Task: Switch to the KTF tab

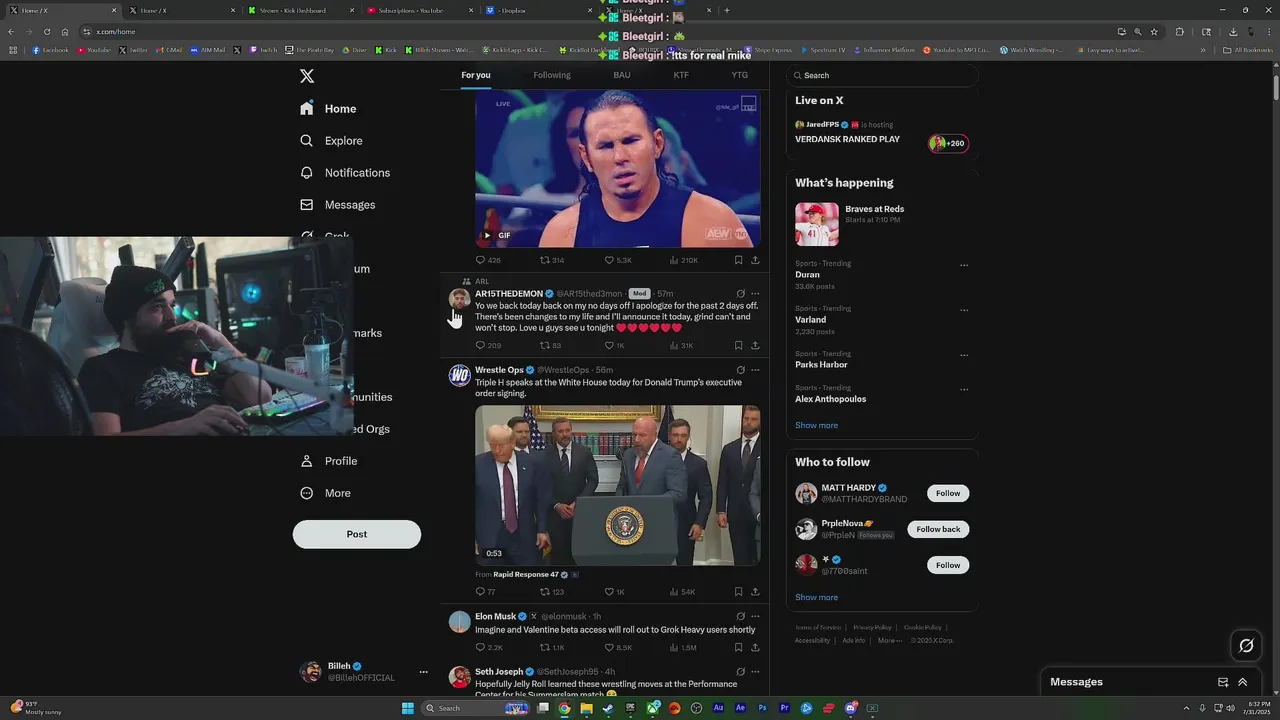Action: (x=681, y=75)
